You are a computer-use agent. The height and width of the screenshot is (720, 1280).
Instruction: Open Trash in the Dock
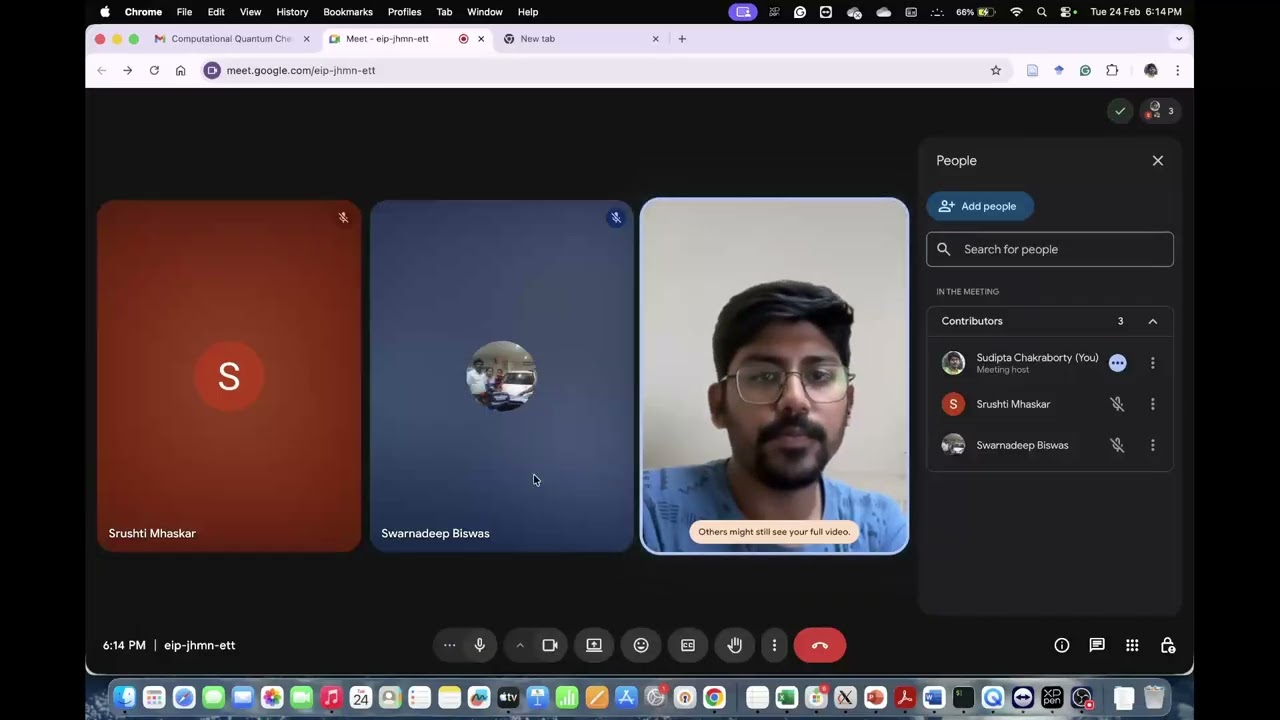click(x=1154, y=697)
